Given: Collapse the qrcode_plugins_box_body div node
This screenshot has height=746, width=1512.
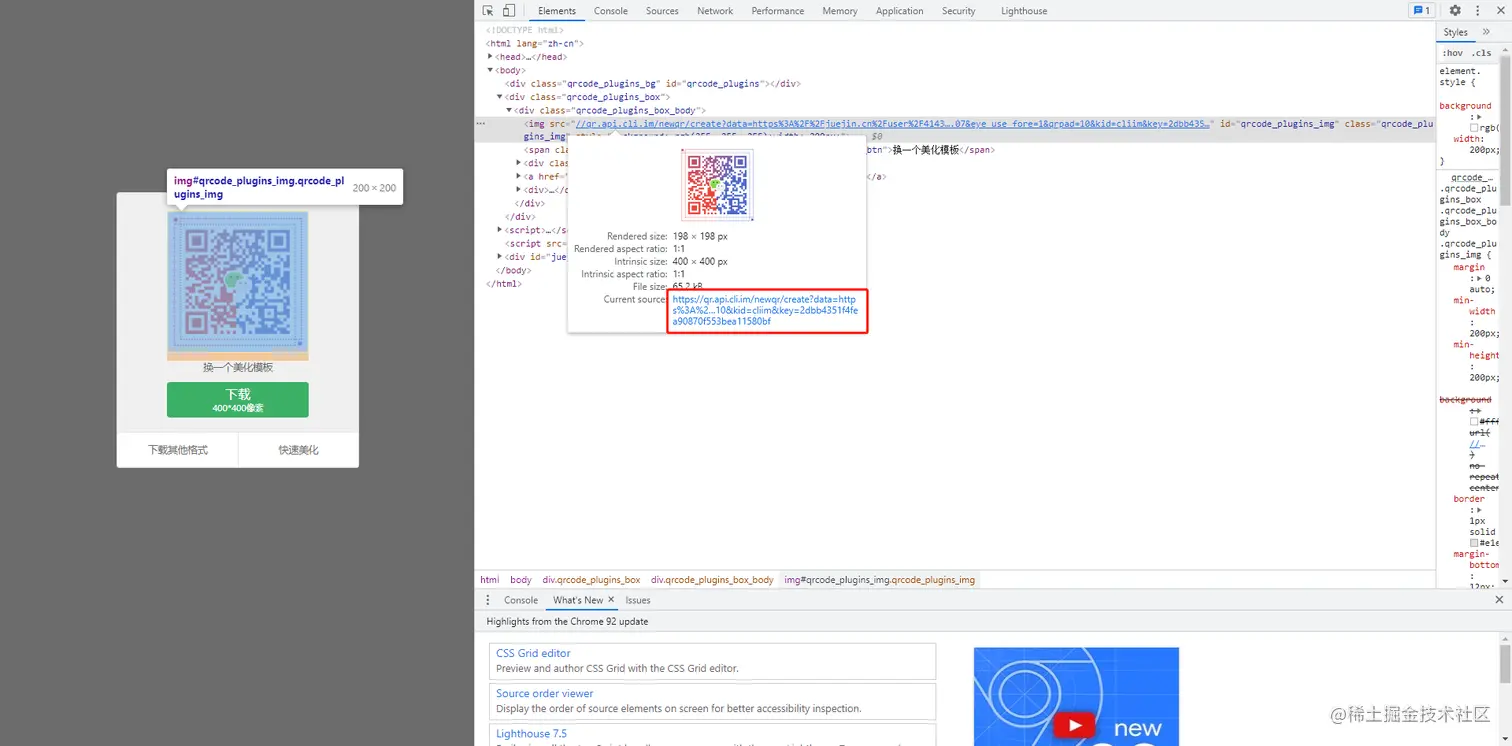Looking at the screenshot, I should coord(509,110).
